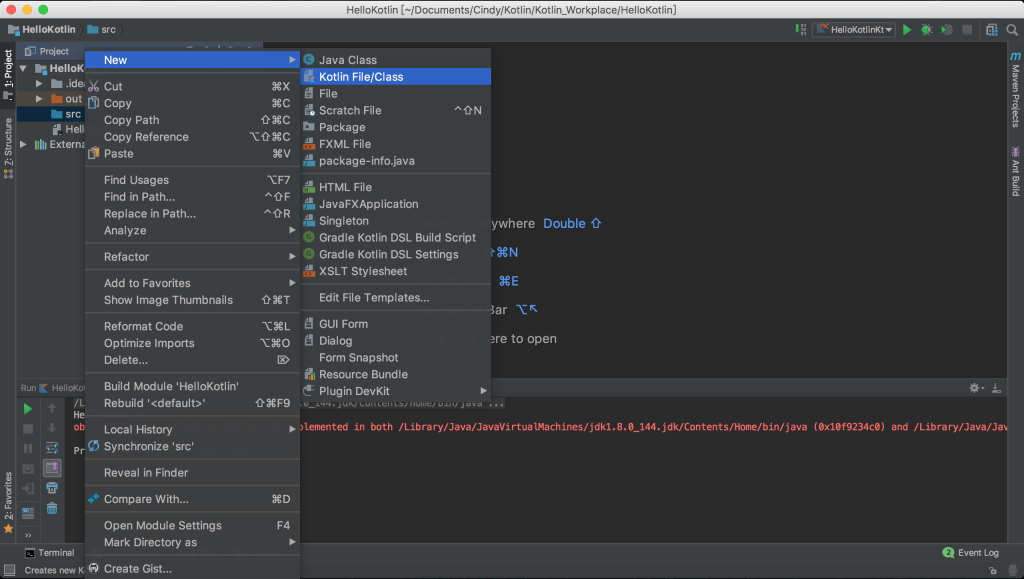Click Paste in the context menu
The width and height of the screenshot is (1024, 579).
192,153
